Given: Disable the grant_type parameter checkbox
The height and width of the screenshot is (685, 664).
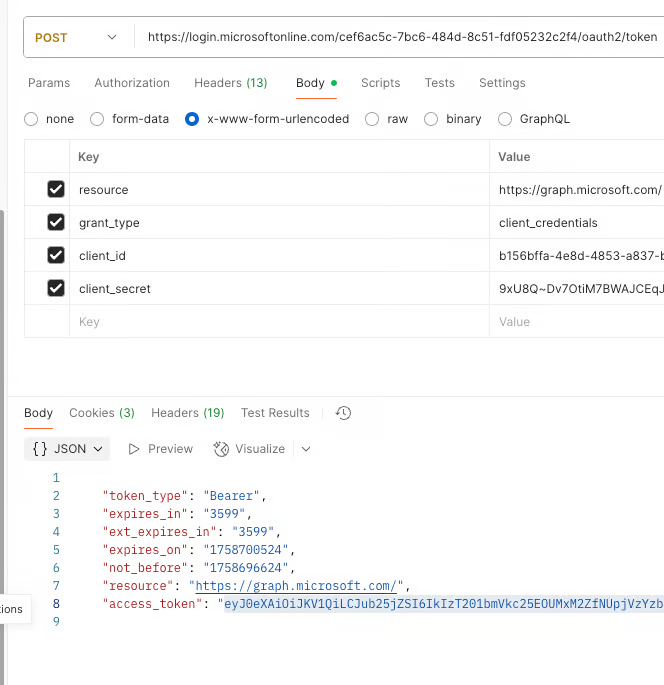Looking at the screenshot, I should pyautogui.click(x=56, y=223).
